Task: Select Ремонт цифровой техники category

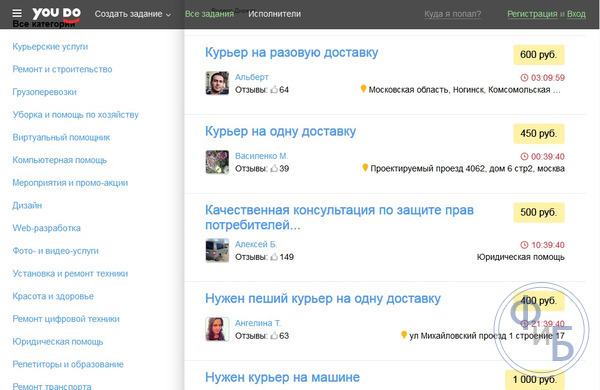Action: pos(66,319)
